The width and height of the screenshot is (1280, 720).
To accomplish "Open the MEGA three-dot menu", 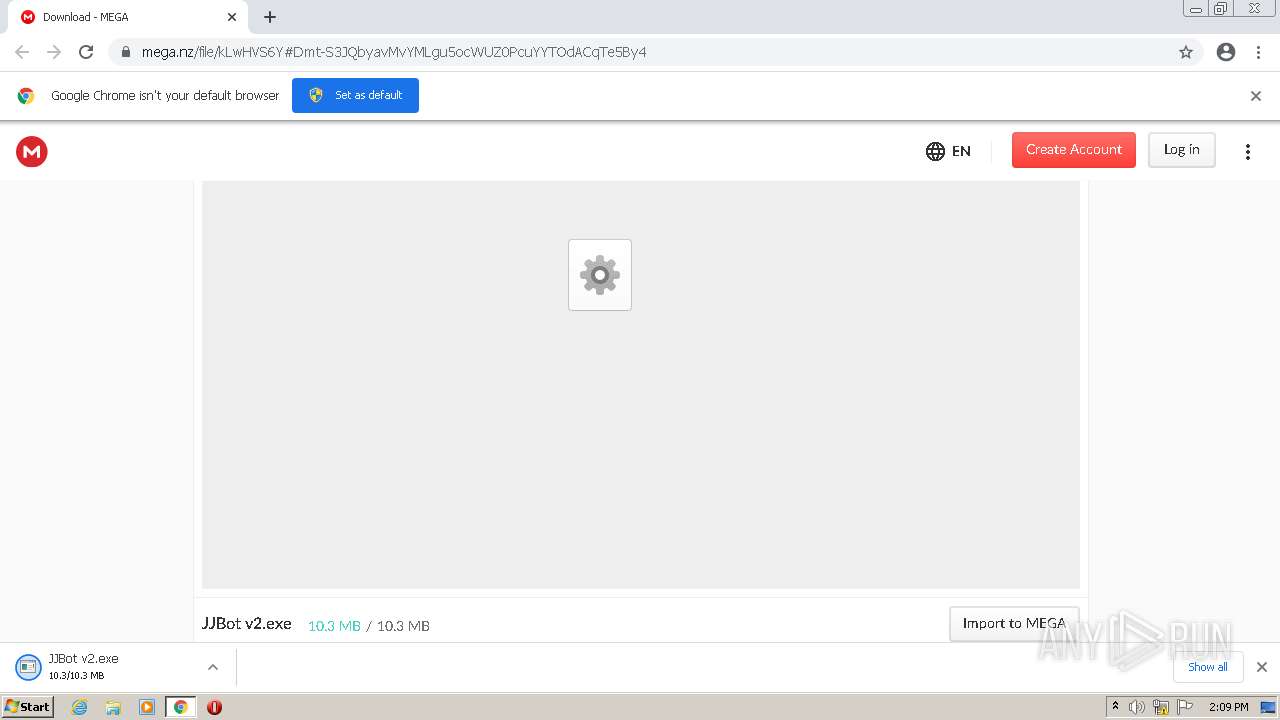I will coord(1247,152).
